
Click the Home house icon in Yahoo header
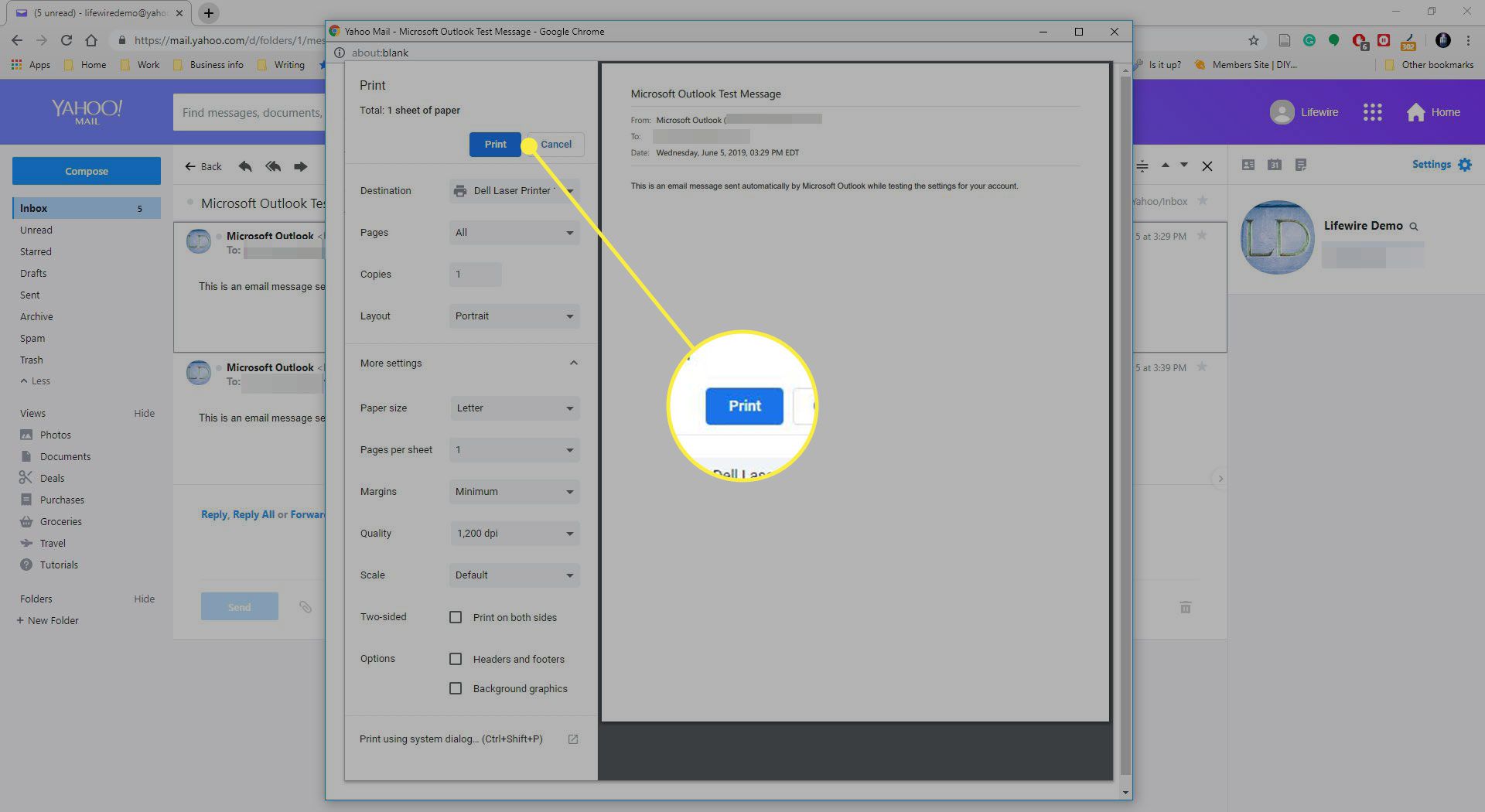1415,112
